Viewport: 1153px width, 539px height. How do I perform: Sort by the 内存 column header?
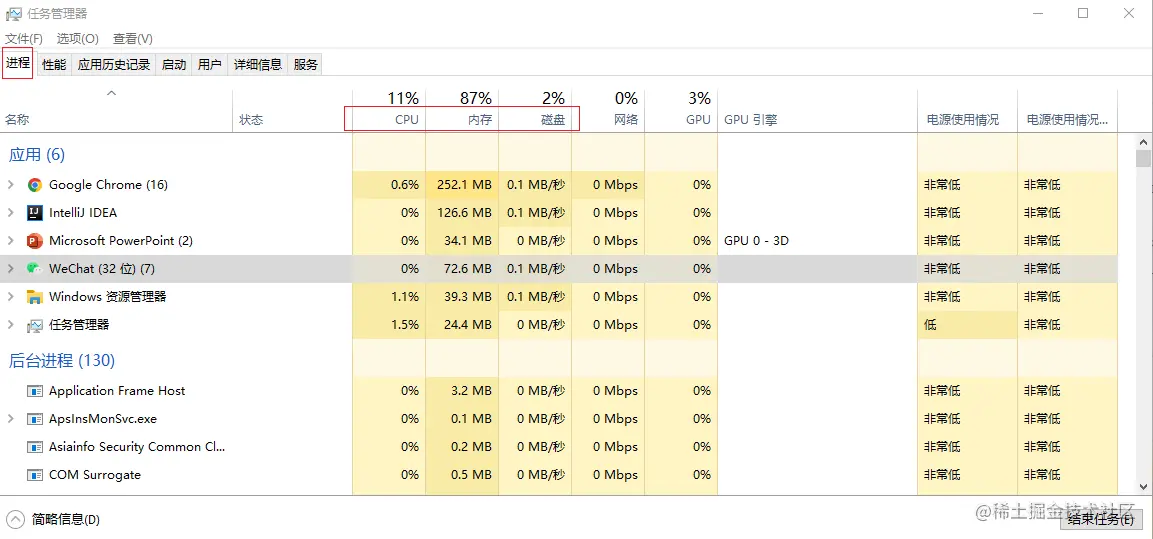(462, 110)
